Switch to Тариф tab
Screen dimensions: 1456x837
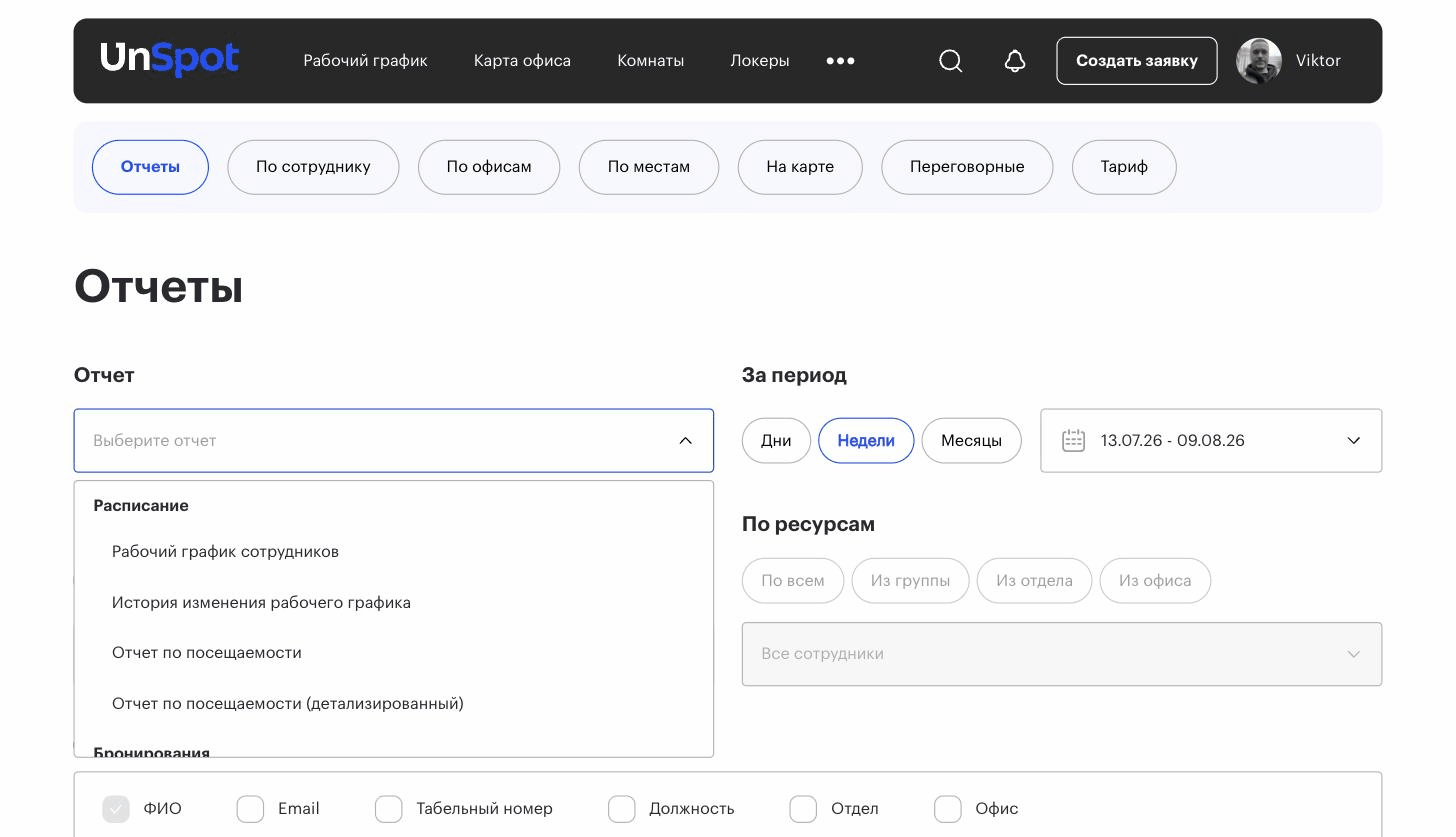pos(1124,167)
